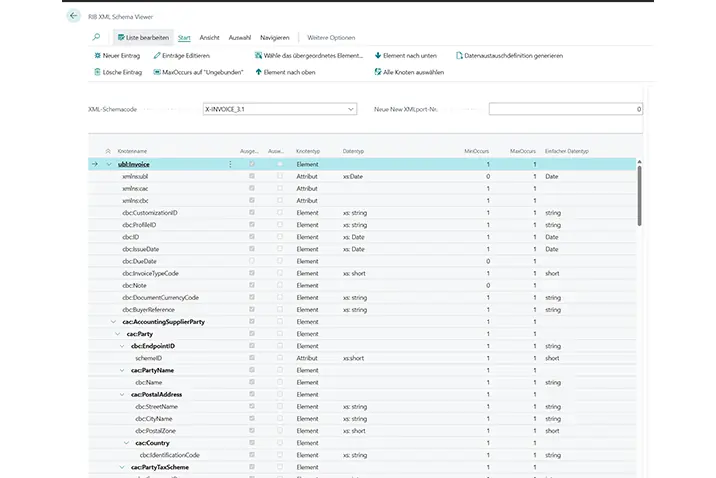Screen dimensions: 716x478
Task: Click the Neuer Eintrag star icon
Action: tap(97, 55)
